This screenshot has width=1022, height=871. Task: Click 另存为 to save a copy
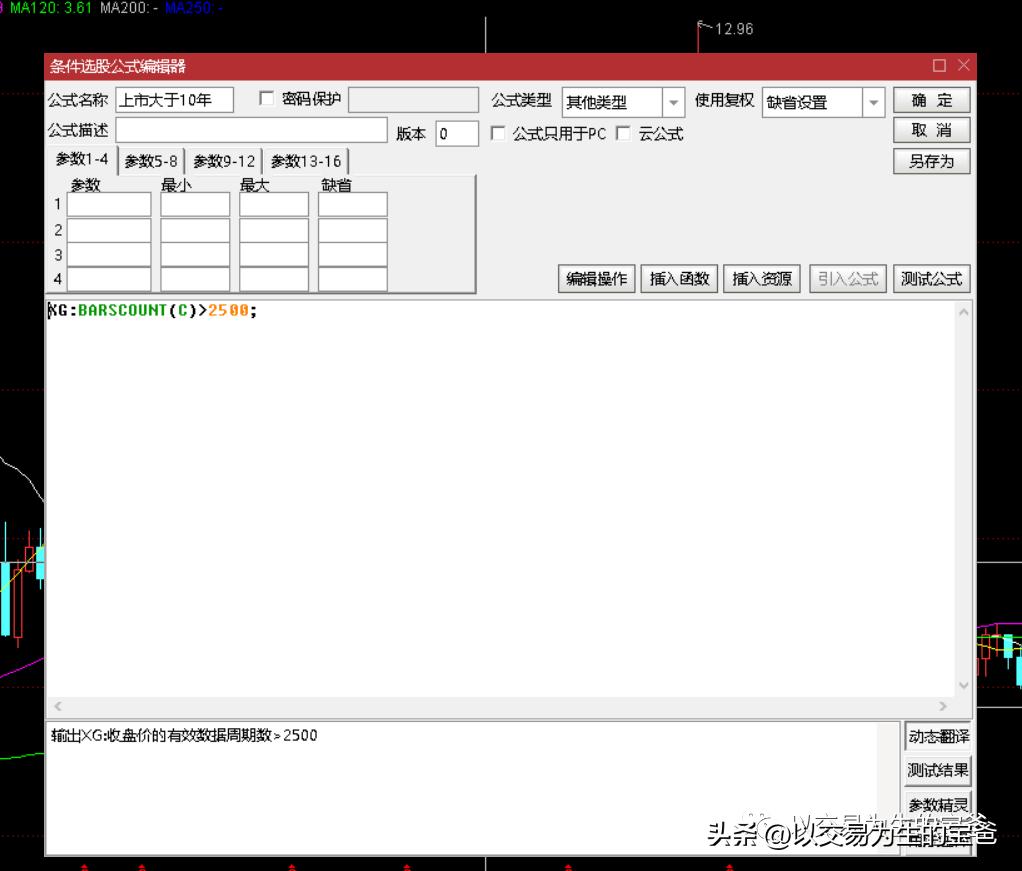pos(931,161)
